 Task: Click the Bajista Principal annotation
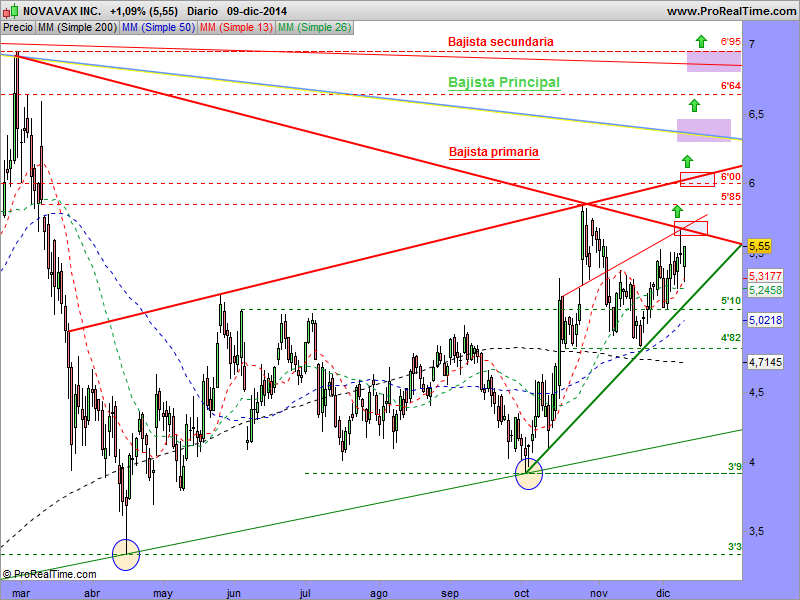(x=504, y=82)
